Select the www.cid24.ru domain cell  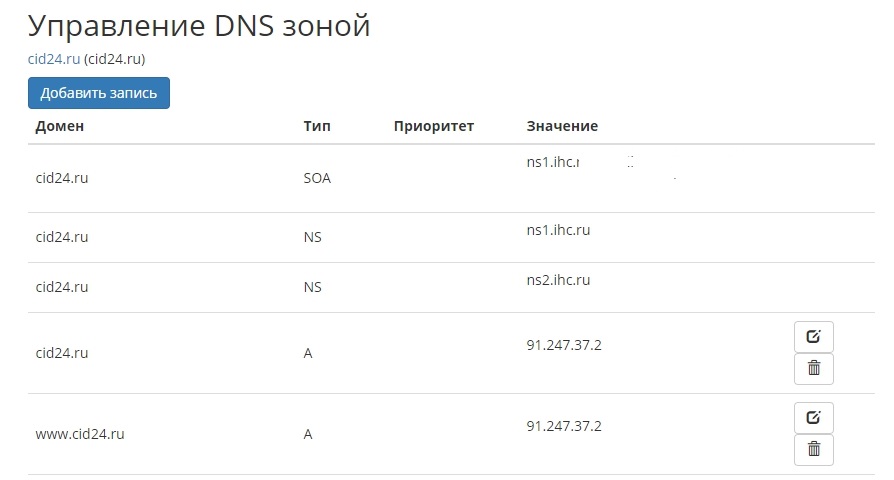(x=80, y=434)
